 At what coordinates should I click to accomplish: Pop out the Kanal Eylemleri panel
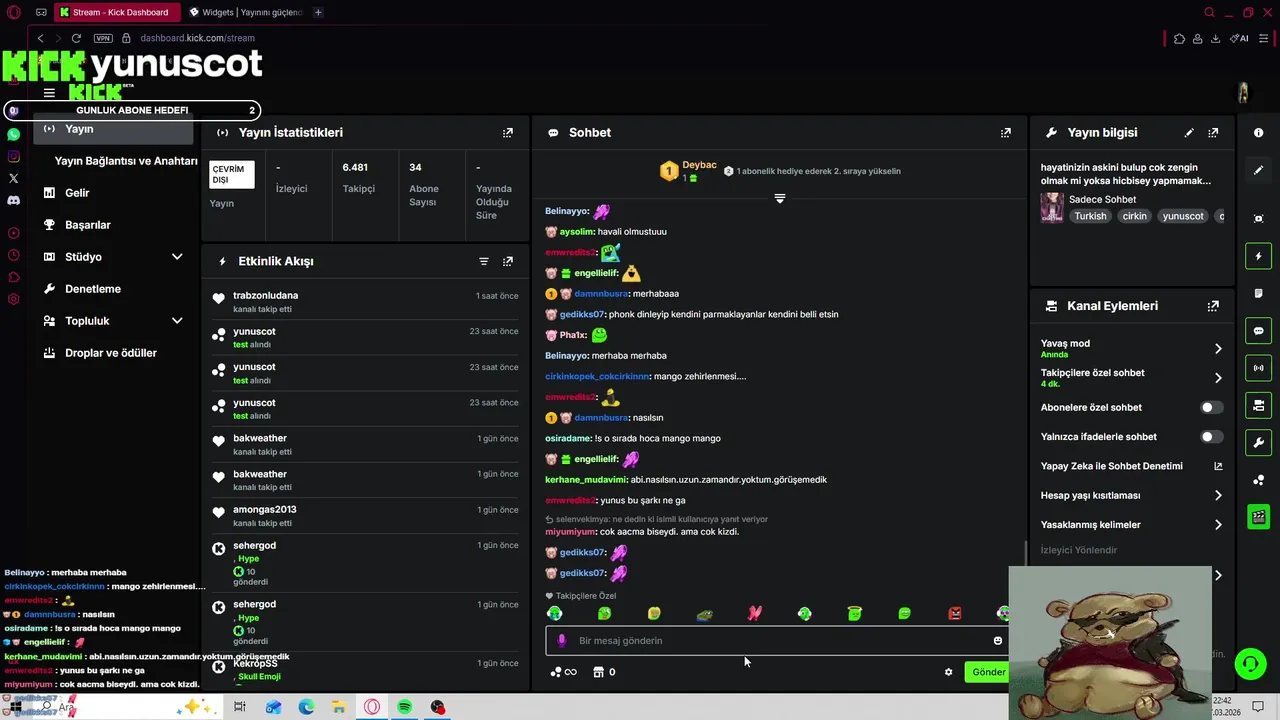pyautogui.click(x=1213, y=306)
